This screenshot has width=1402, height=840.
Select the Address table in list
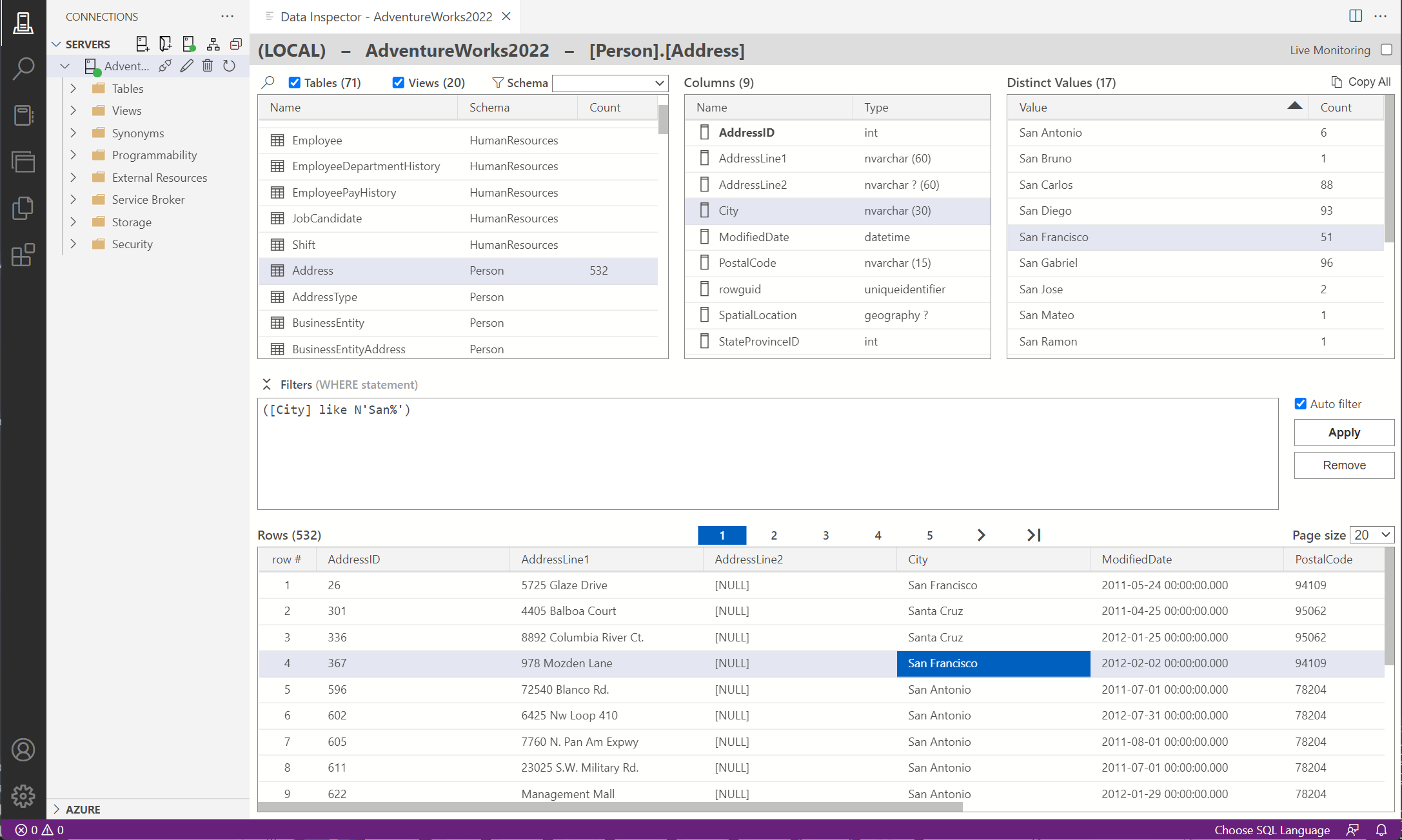point(311,270)
